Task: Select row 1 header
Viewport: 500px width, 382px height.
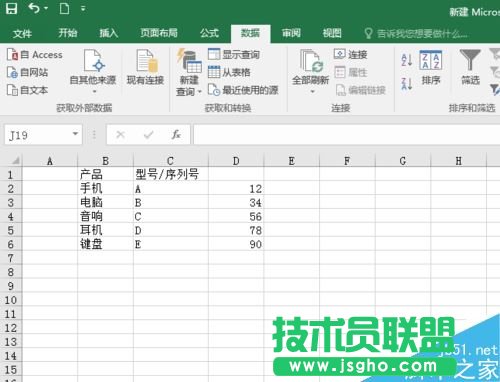Action: pyautogui.click(x=11, y=175)
